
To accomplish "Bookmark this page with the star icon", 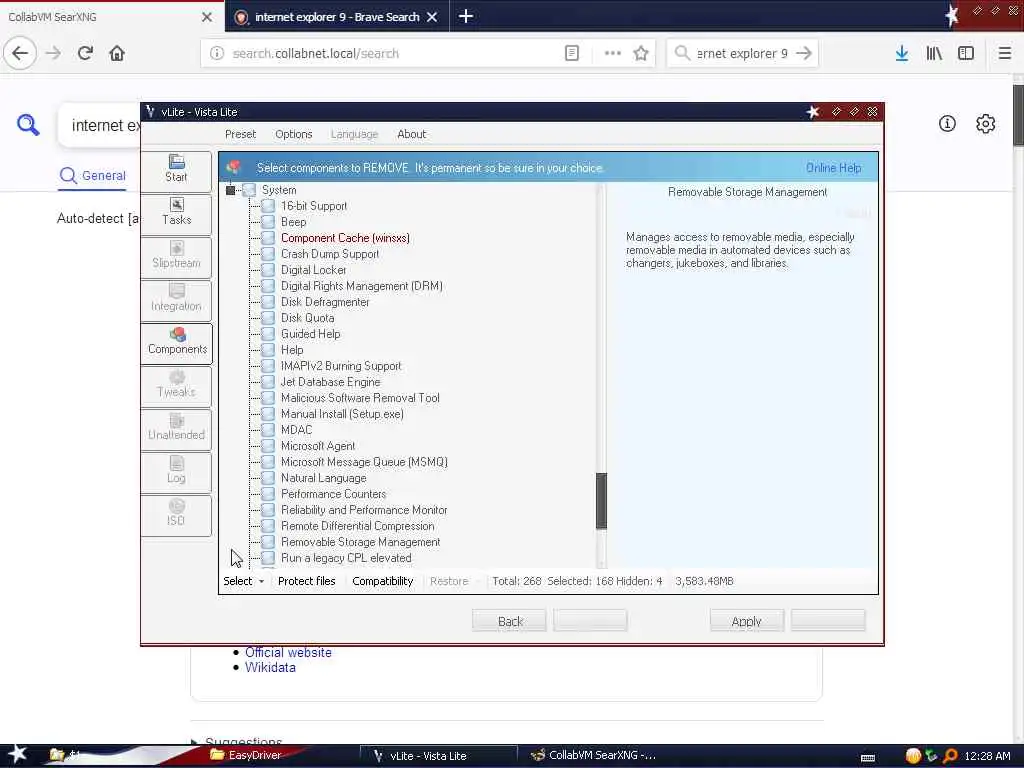I will pyautogui.click(x=641, y=54).
